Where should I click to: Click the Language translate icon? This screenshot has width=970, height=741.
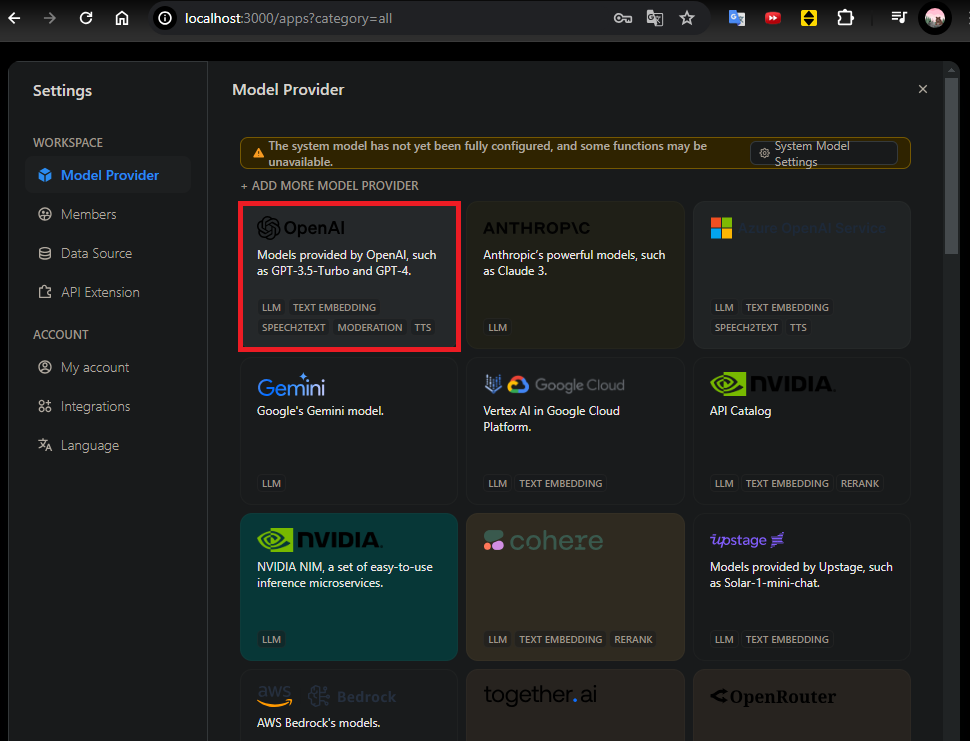(x=45, y=445)
